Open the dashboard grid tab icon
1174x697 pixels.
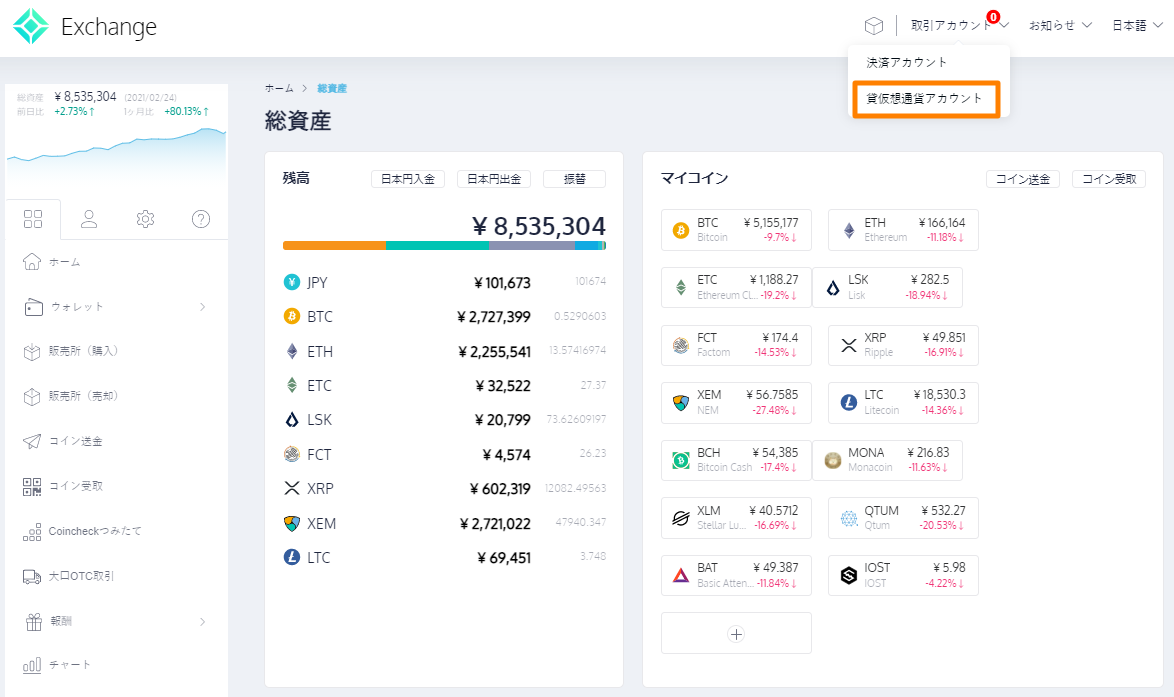click(x=33, y=219)
